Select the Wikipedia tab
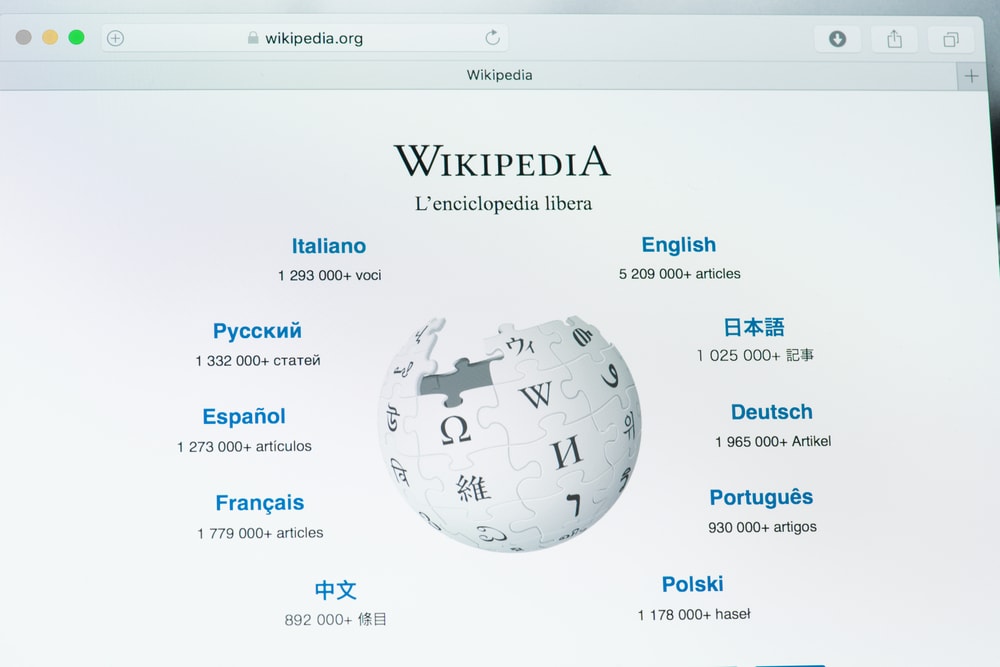This screenshot has height=667, width=1000. coord(499,75)
